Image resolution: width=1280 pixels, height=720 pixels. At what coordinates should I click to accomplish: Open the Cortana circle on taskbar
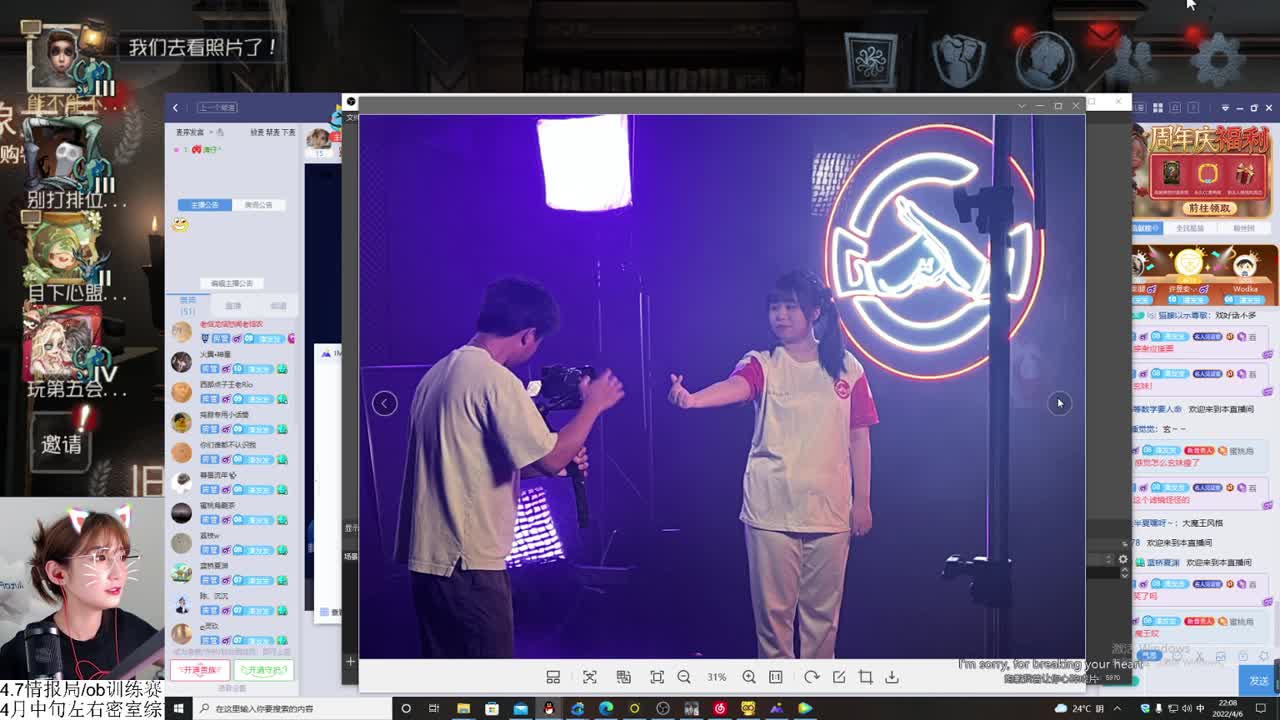coord(406,708)
